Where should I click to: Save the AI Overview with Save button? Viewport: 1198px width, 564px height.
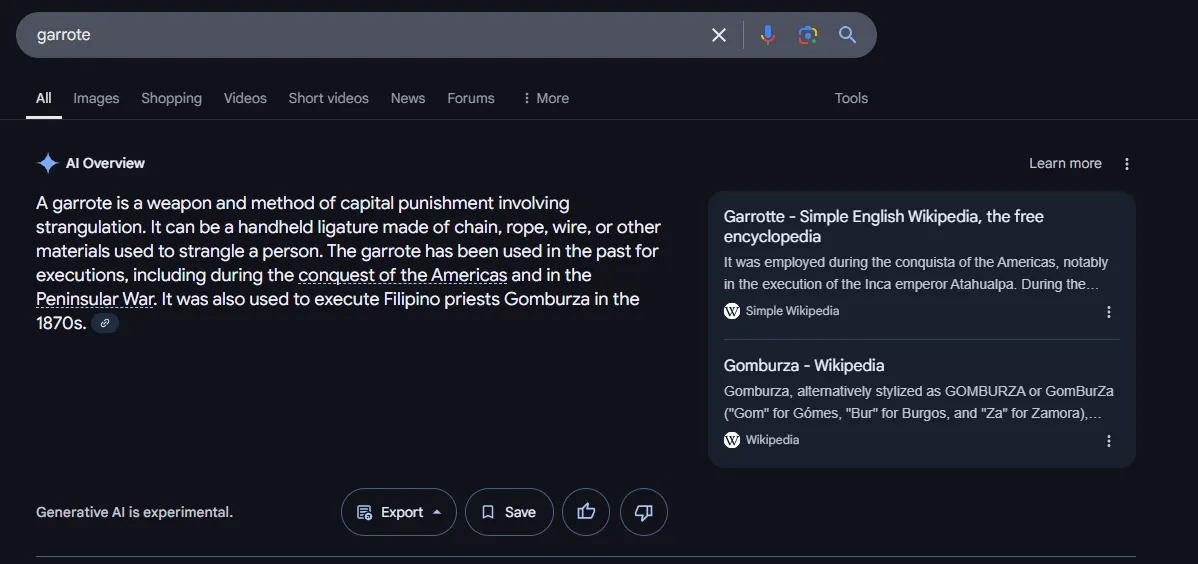pos(510,512)
